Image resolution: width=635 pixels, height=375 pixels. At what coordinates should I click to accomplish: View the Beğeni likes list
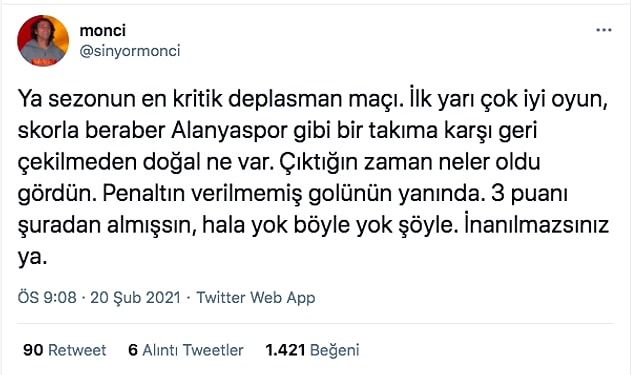335,350
